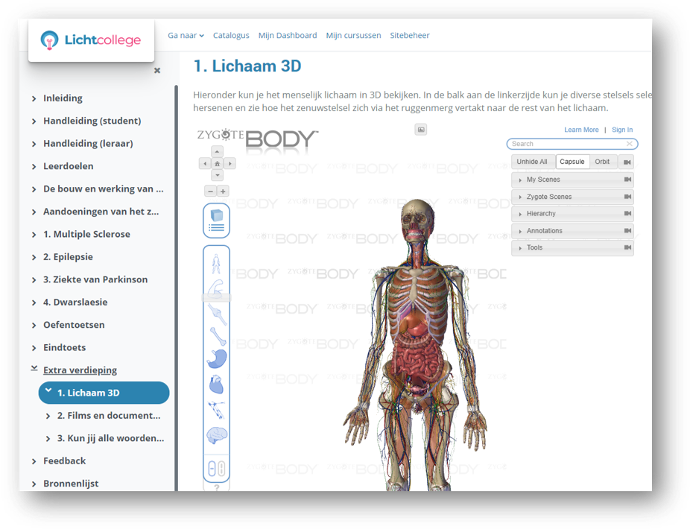Open 4. Dwarslaesie in the sidebar
Screen dimensions: 690x529
(75, 302)
